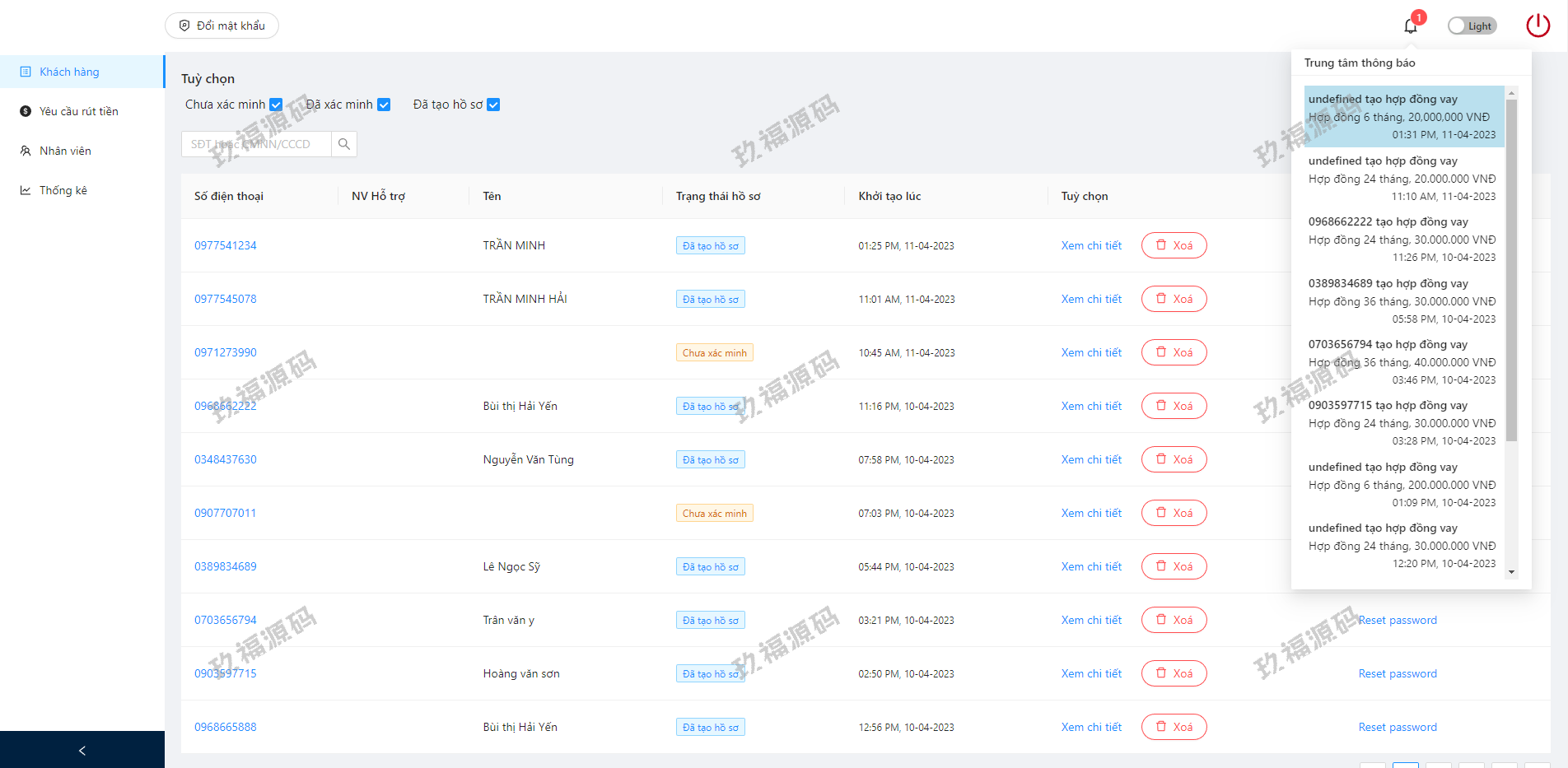
Task: Toggle the Đã xác minh checkbox
Action: click(384, 105)
